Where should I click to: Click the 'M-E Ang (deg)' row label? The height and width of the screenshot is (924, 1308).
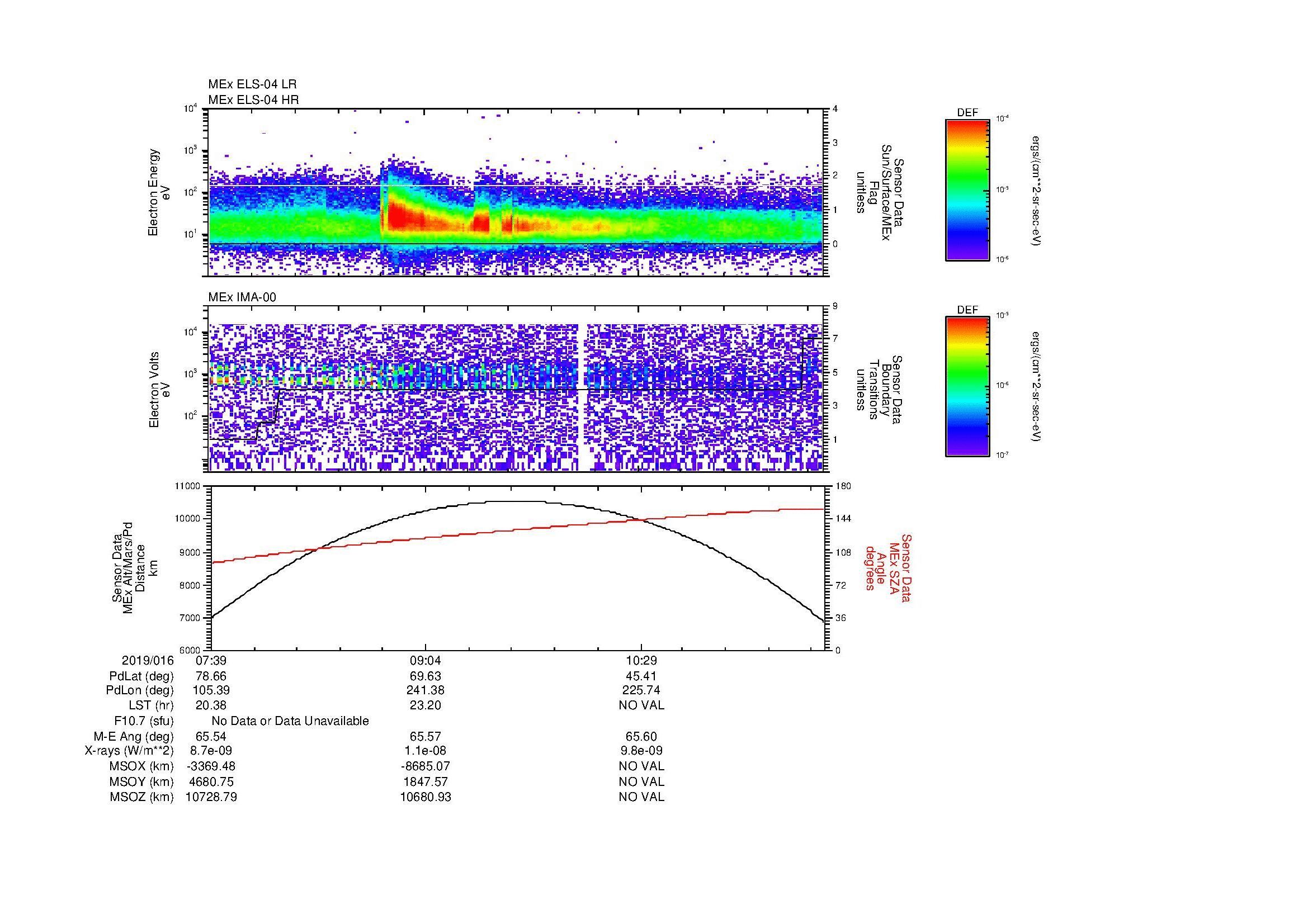click(133, 736)
